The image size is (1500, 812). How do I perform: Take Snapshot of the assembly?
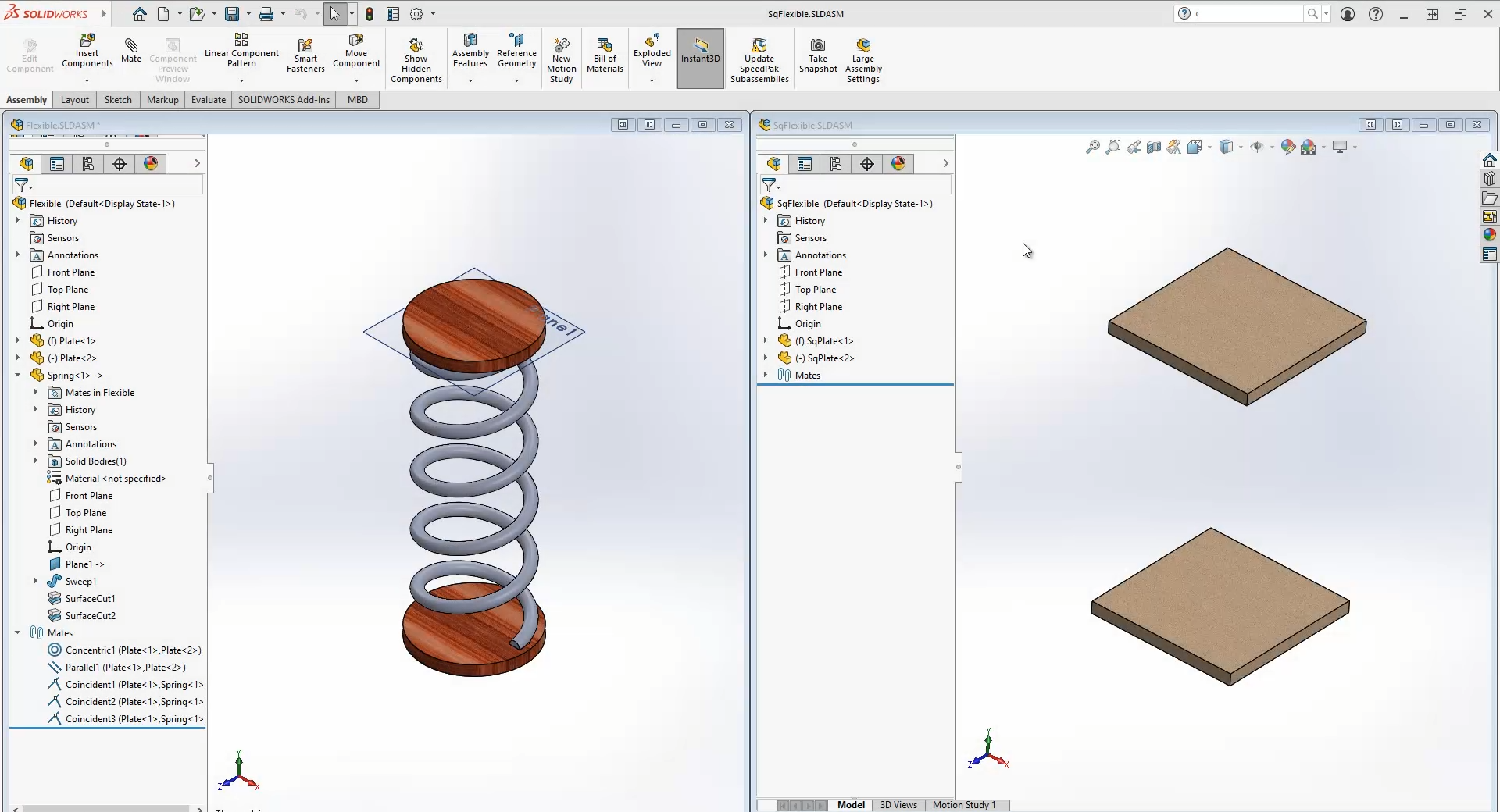coord(818,55)
